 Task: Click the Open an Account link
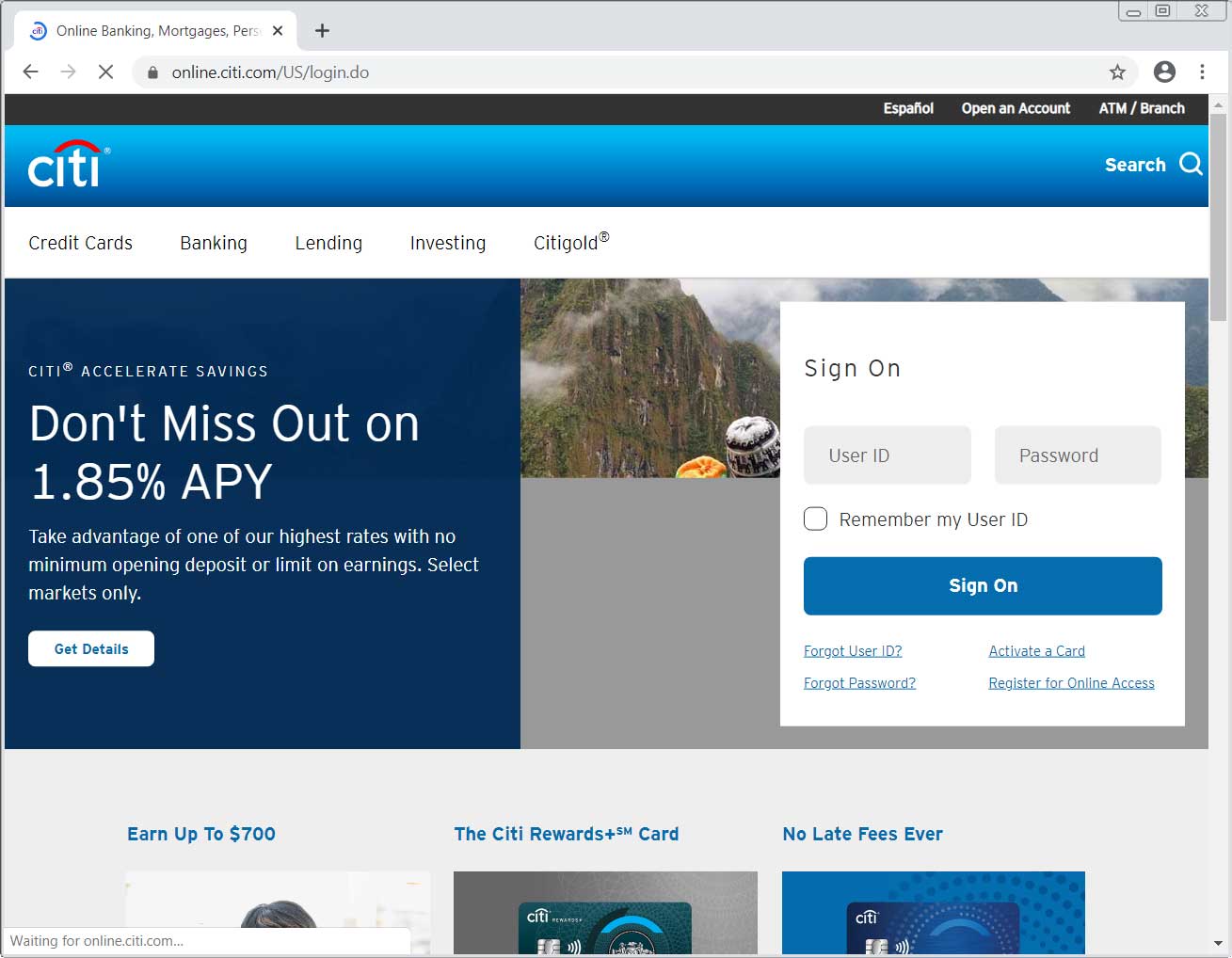coord(1016,108)
